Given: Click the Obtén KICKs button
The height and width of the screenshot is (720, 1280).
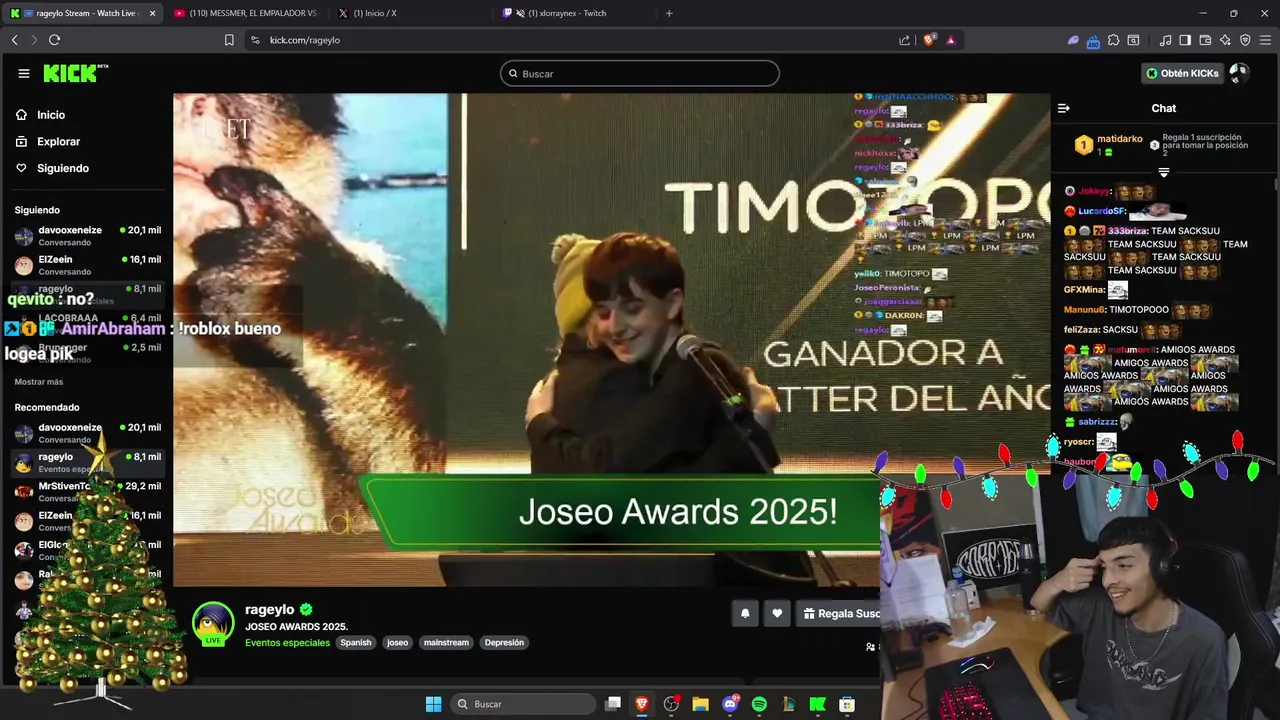Looking at the screenshot, I should pos(1183,73).
